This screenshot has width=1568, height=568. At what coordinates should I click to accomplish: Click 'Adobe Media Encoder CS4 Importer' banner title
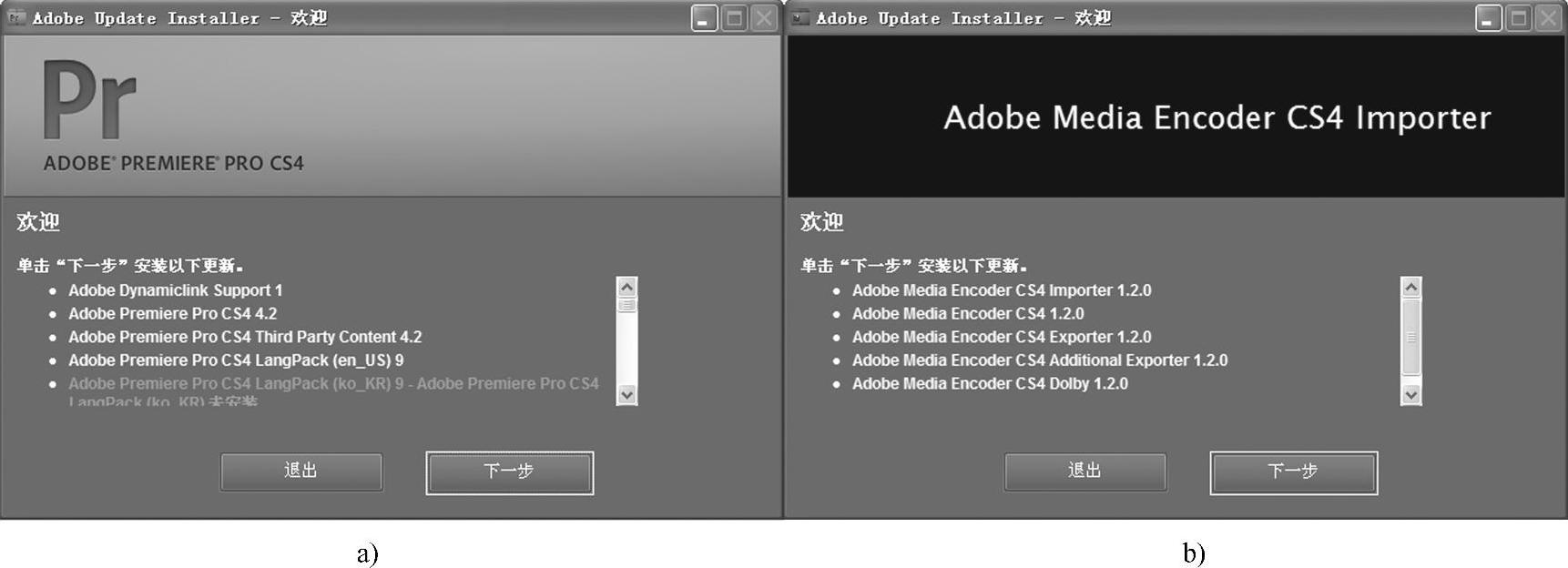(x=1217, y=117)
